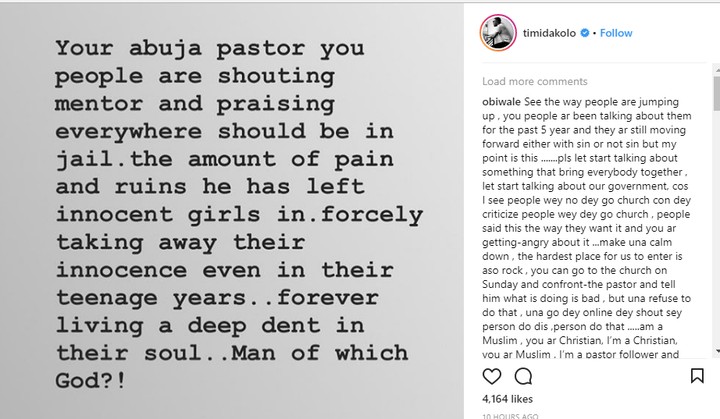
Task: Click the scrollbar down arrow in comments
Action: click(714, 351)
